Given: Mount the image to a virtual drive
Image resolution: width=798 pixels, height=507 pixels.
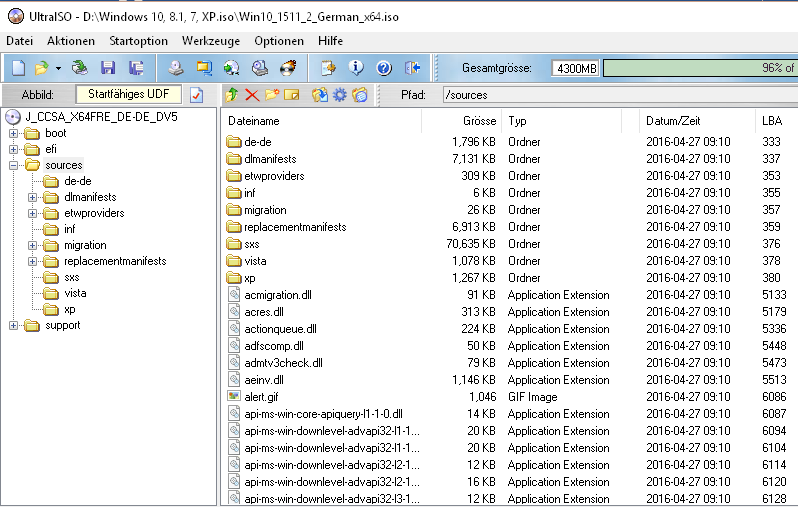Looking at the screenshot, I should click(260, 68).
